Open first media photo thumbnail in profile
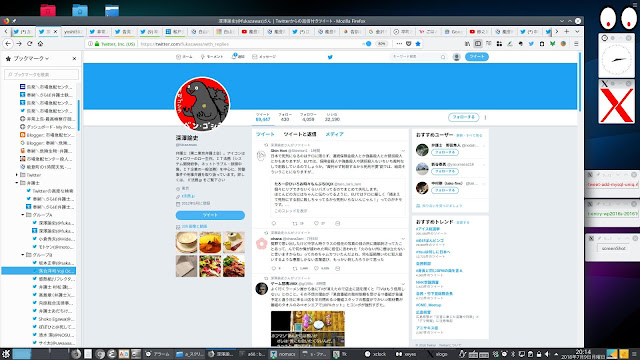640x360 pixels. pos(187,242)
